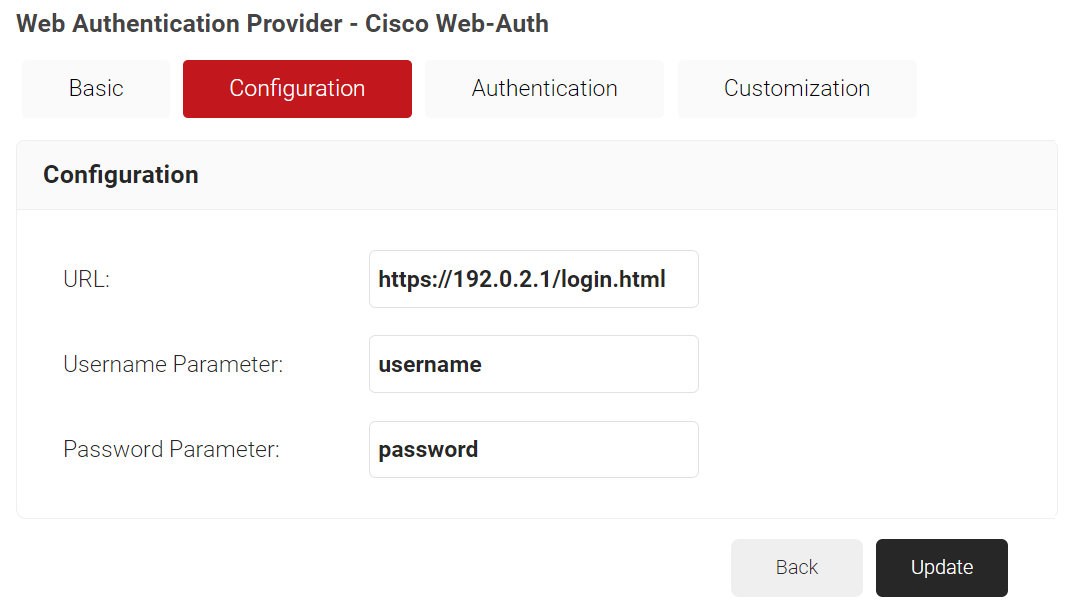Go to the Customization tab

pos(797,89)
